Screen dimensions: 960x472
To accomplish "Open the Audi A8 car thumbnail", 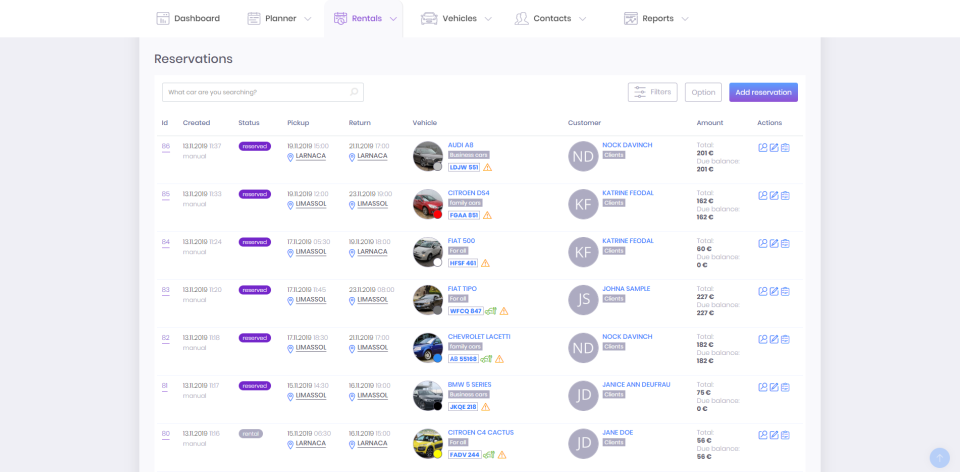I will click(x=428, y=156).
